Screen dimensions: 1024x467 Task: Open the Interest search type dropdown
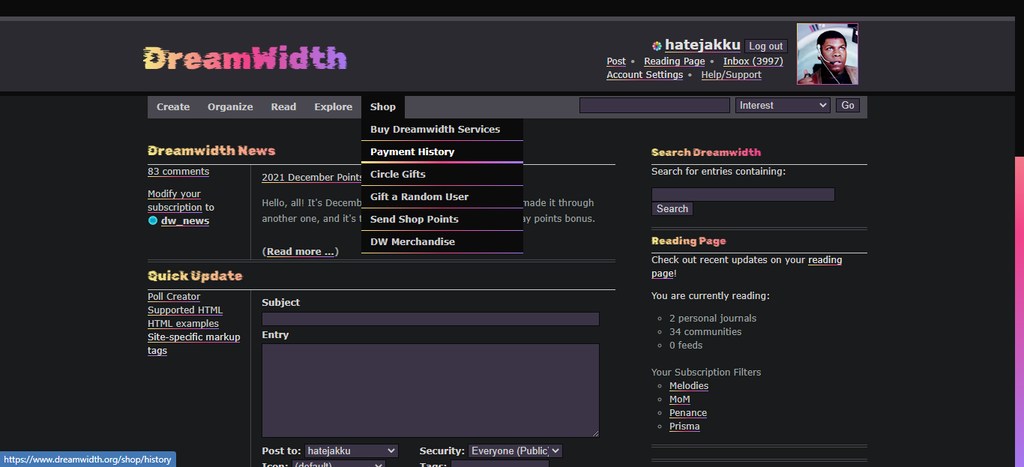point(782,105)
